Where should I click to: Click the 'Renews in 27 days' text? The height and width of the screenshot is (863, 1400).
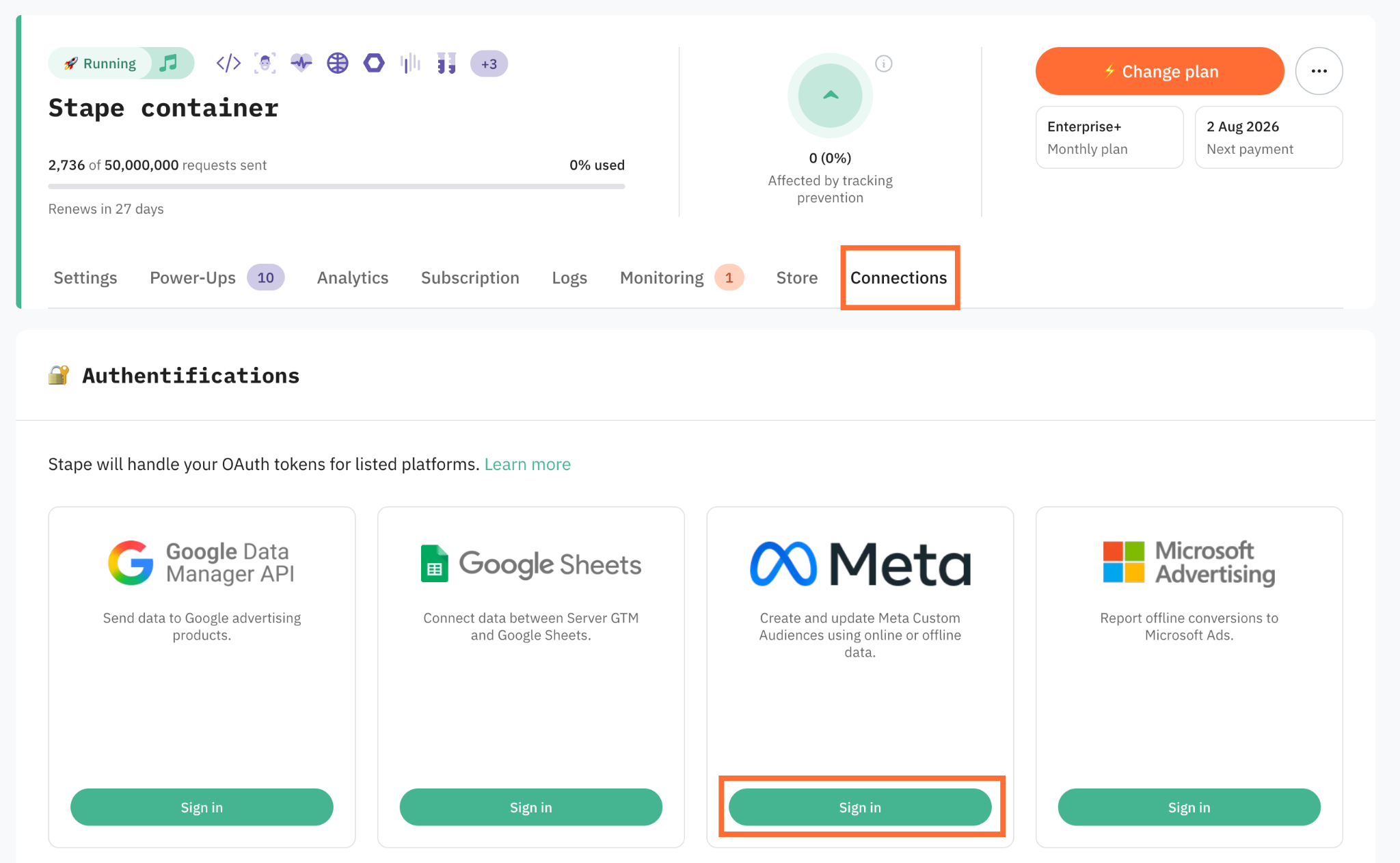[106, 208]
